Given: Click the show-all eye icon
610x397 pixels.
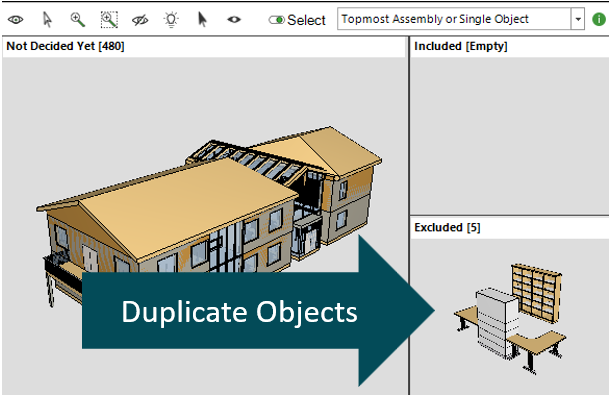Looking at the screenshot, I should click(x=16, y=19).
